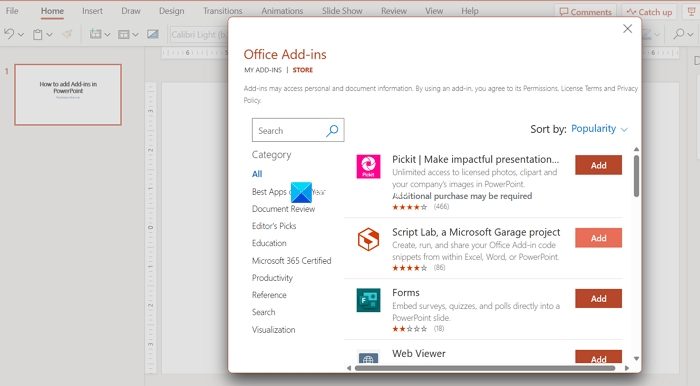The height and width of the screenshot is (386, 700).
Task: Open the Animations tab
Action: coord(282,11)
